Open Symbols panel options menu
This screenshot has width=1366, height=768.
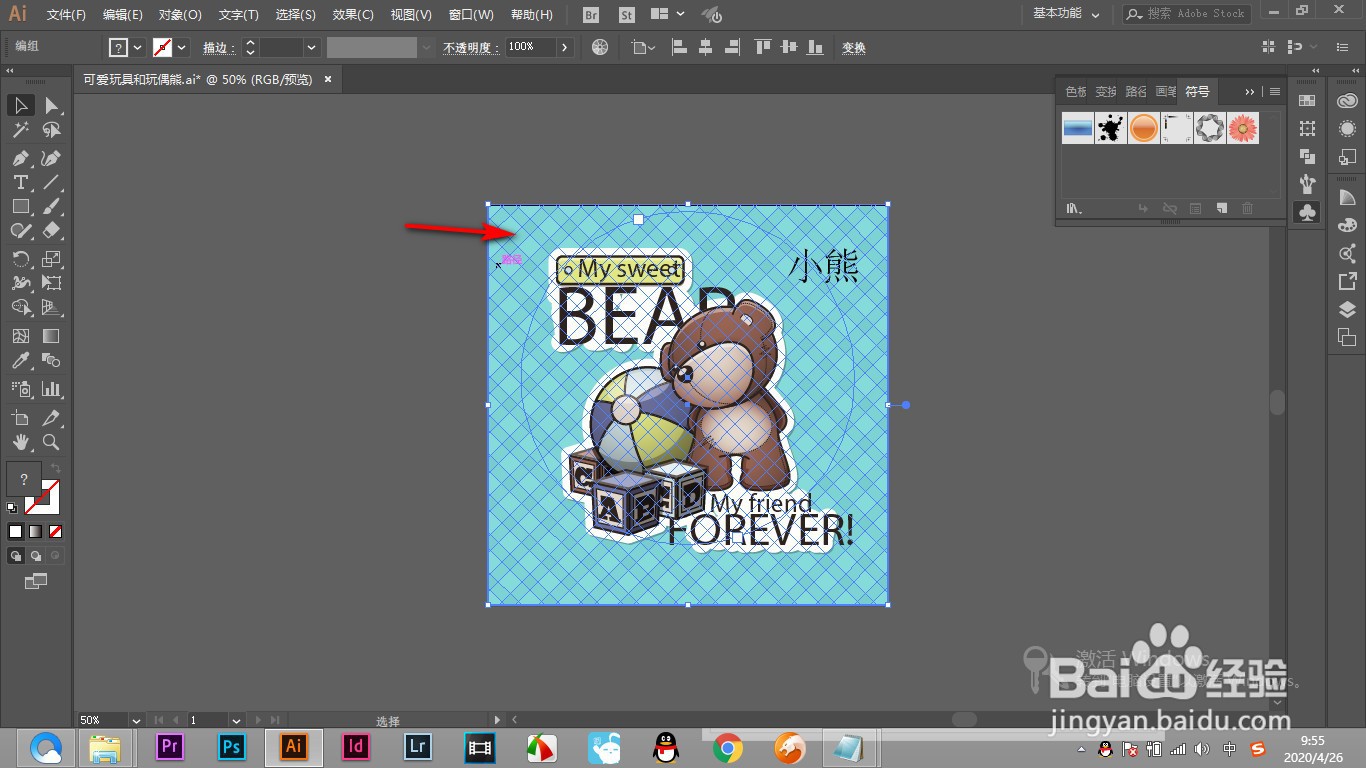pyautogui.click(x=1275, y=91)
